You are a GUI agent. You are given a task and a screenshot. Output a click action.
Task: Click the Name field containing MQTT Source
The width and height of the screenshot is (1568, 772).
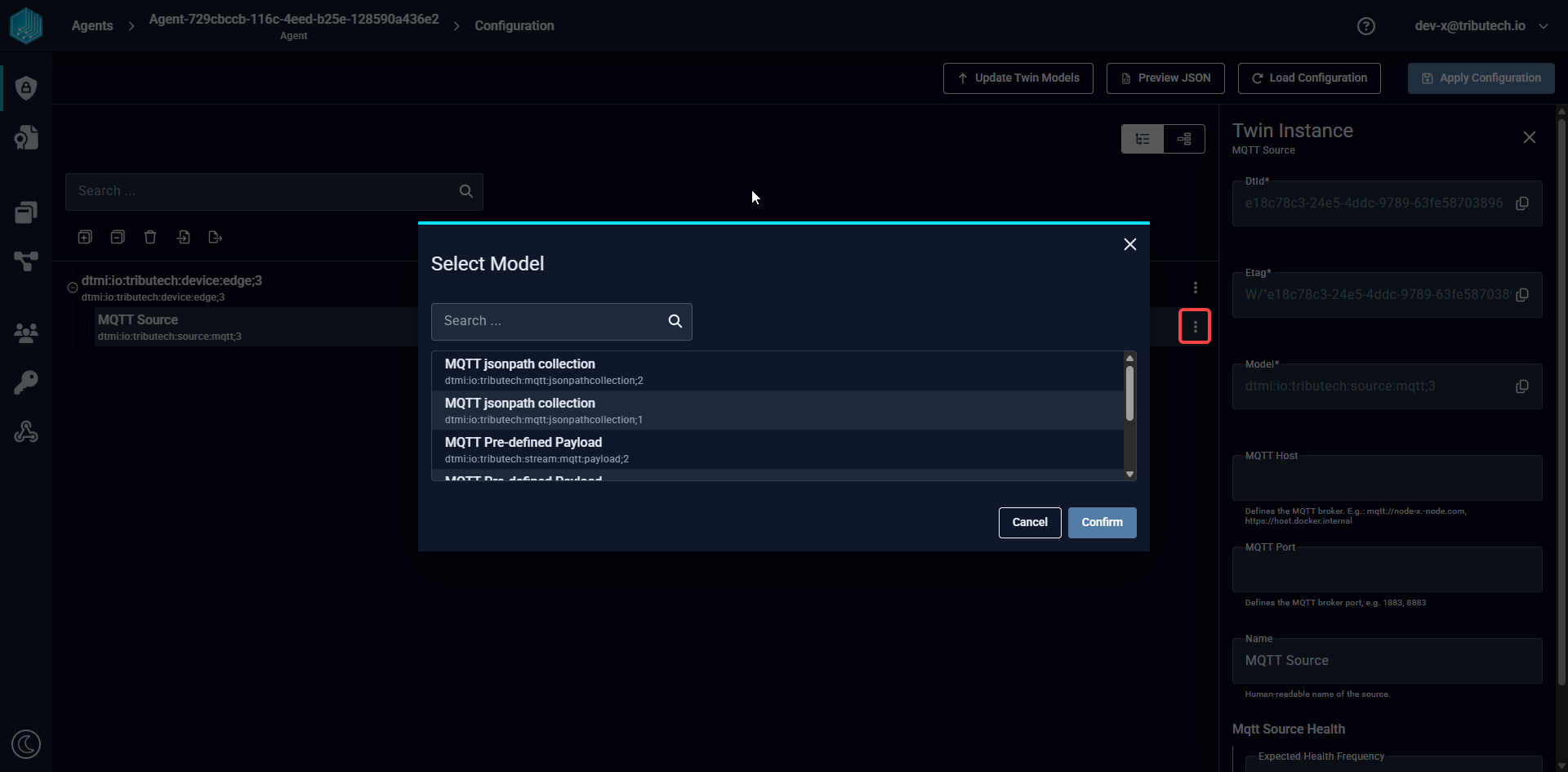1388,661
